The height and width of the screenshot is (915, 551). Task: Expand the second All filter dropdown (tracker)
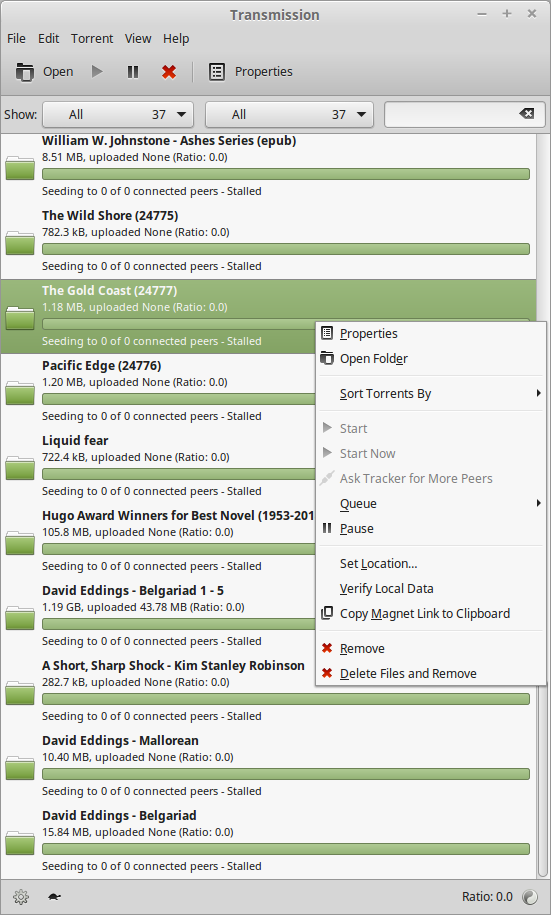(289, 114)
